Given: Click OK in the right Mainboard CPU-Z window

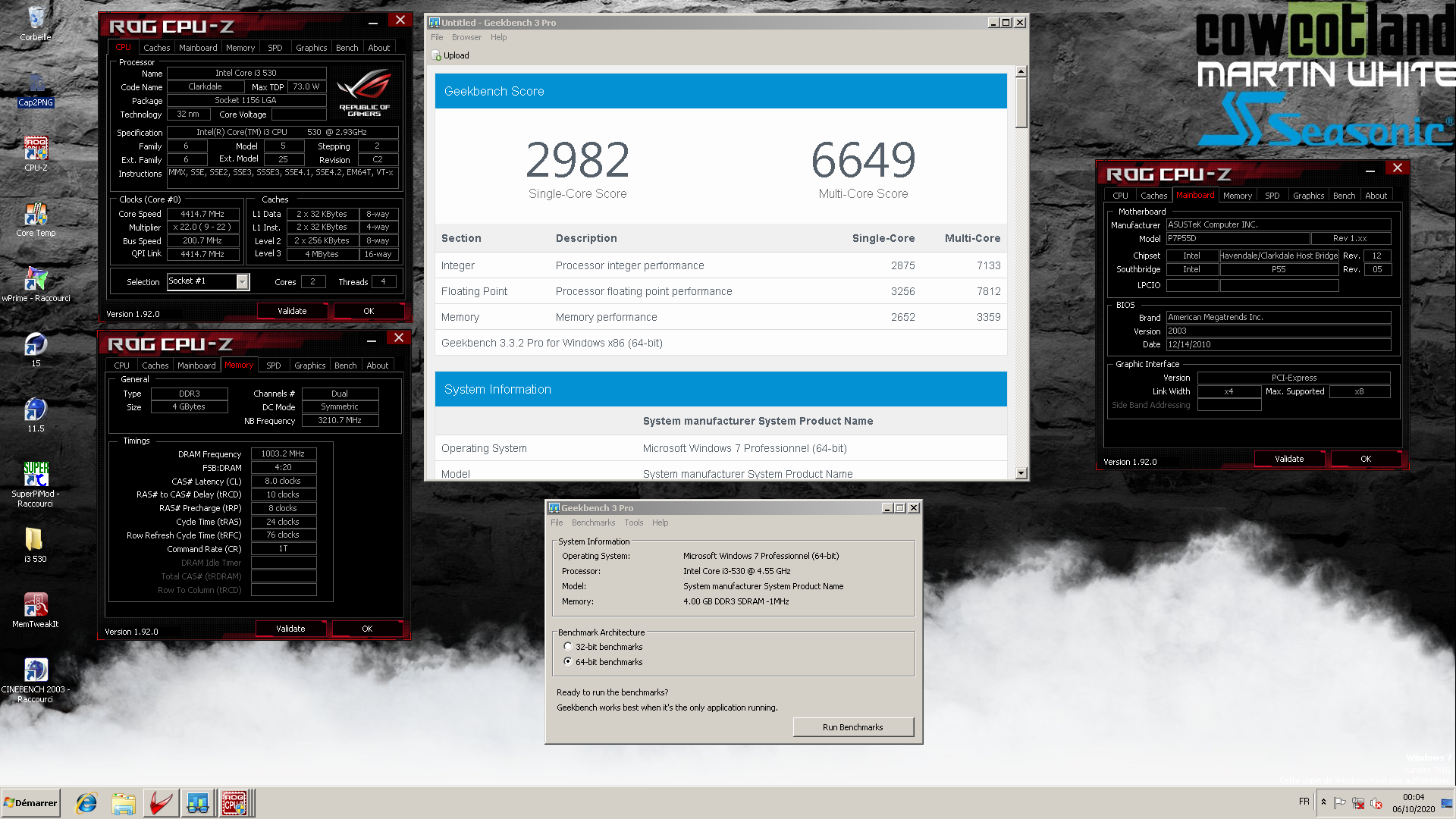Looking at the screenshot, I should (x=1366, y=459).
